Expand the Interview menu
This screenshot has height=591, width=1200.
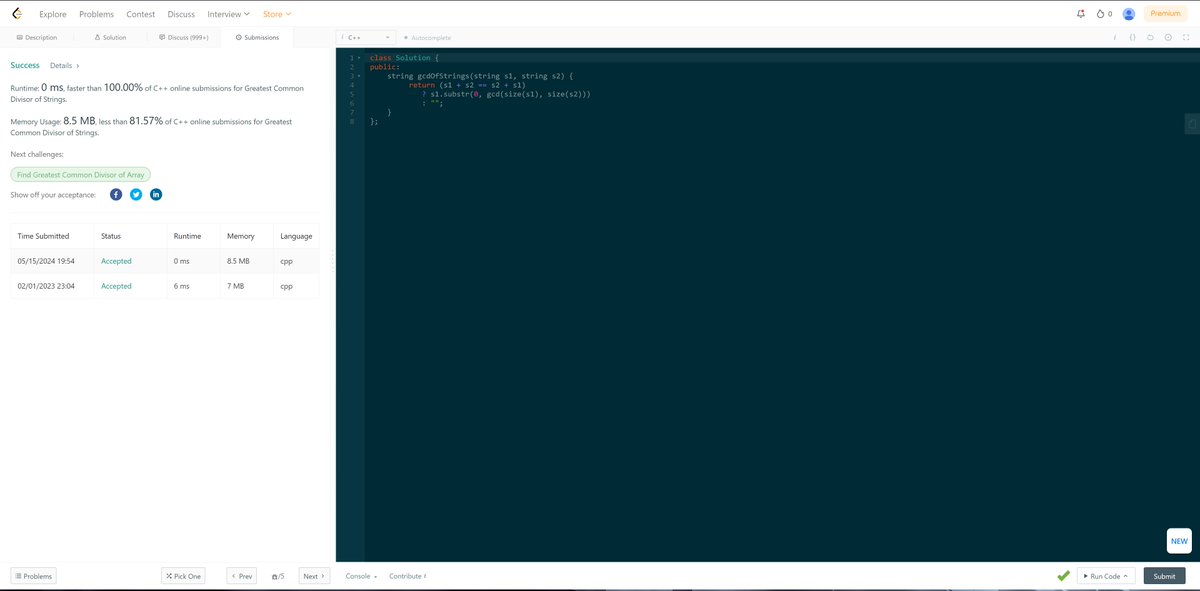click(x=228, y=14)
